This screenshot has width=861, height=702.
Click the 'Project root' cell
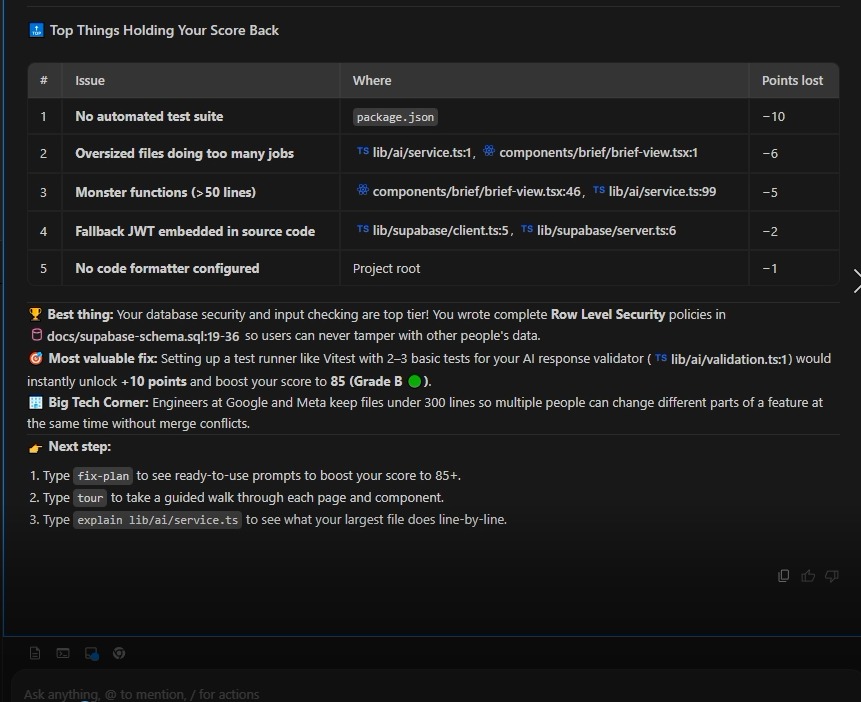pyautogui.click(x=386, y=269)
